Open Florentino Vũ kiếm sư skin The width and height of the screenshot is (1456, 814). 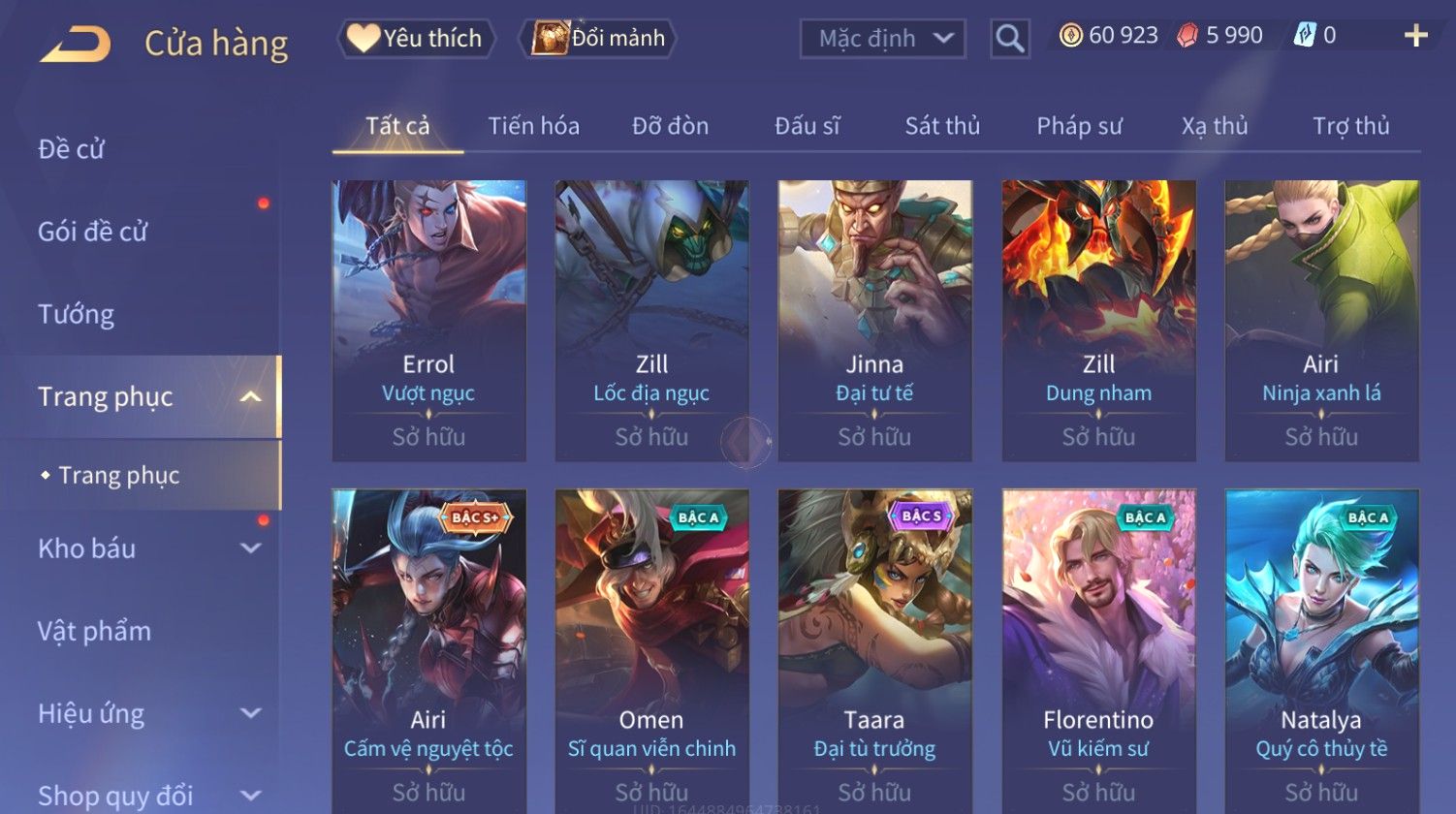(x=1098, y=651)
